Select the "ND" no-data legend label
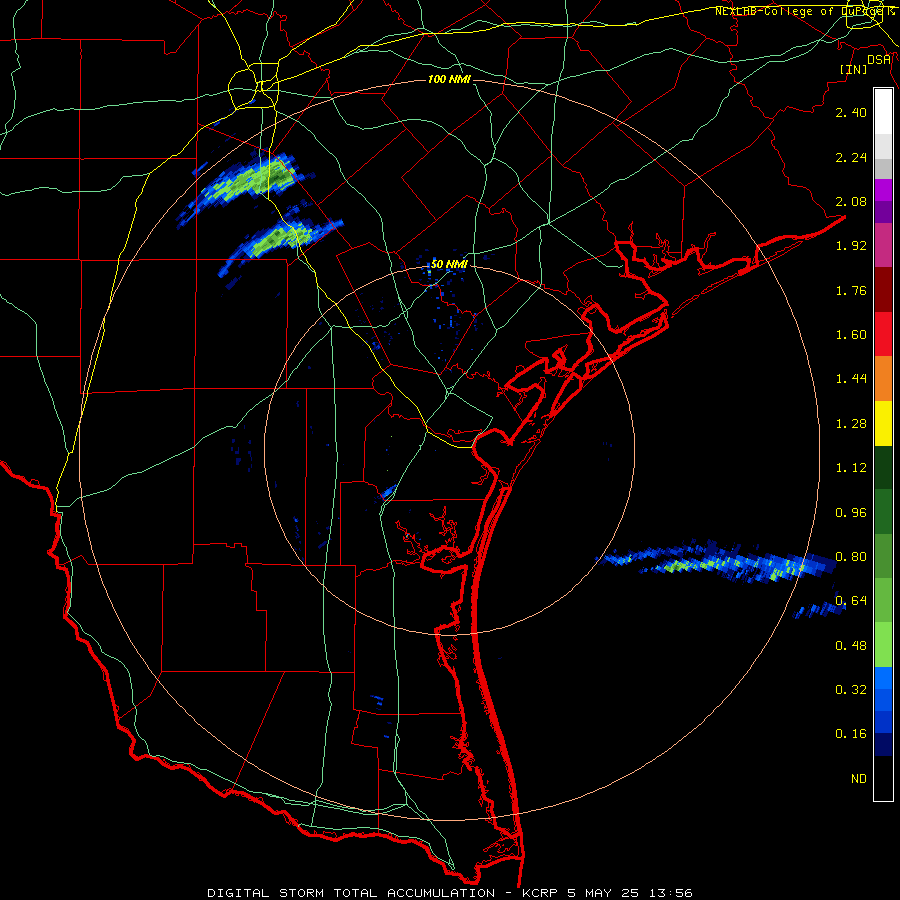 [859, 779]
